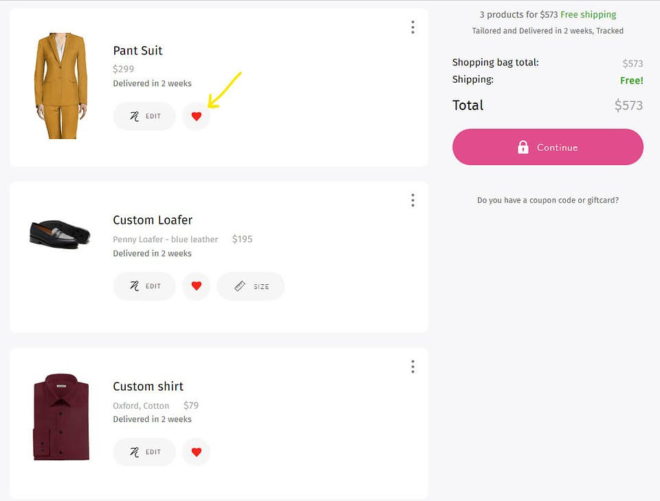
Task: Click Edit button for Custom Loafer
Action: (144, 286)
